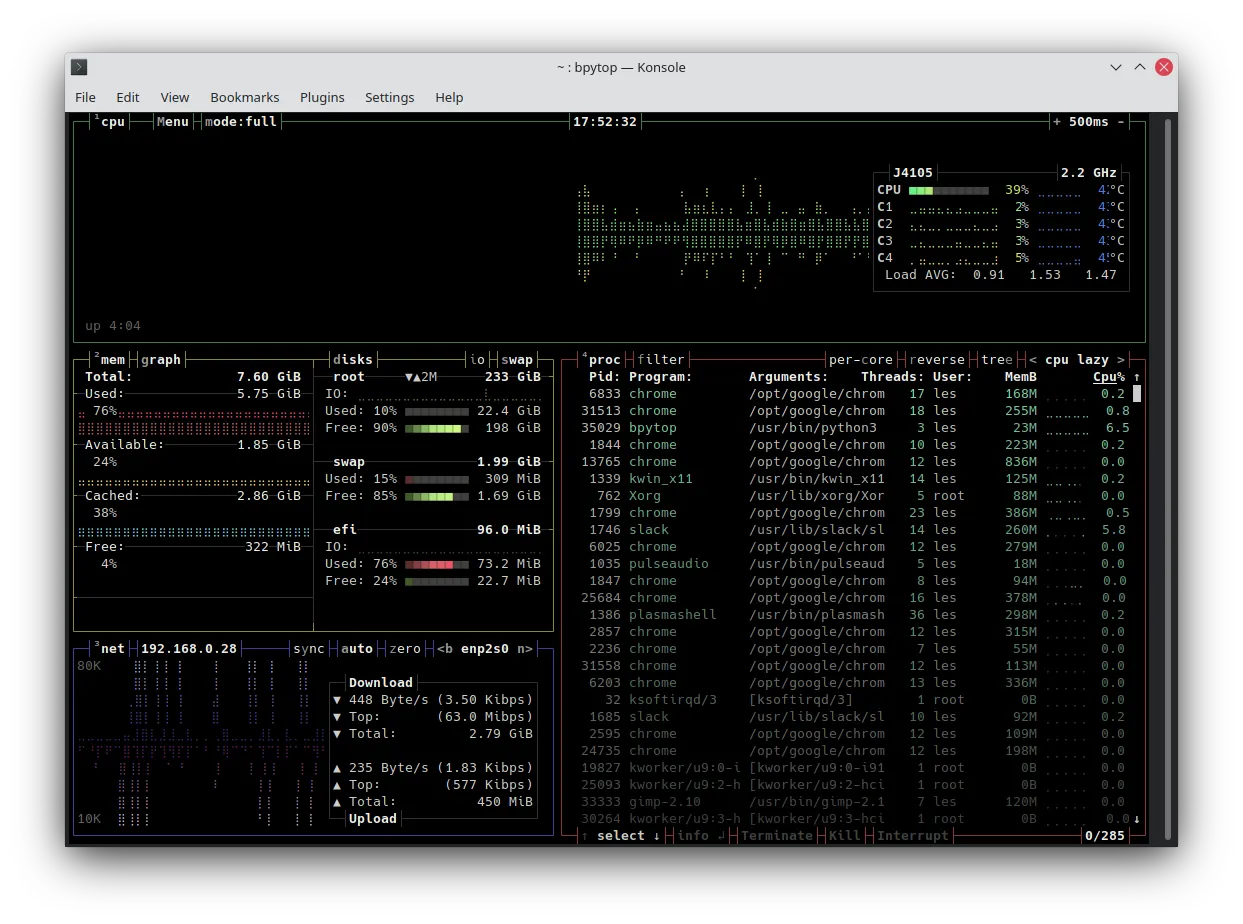1243x924 pixels.
Task: Click the process list scroll handle
Action: coord(1137,393)
